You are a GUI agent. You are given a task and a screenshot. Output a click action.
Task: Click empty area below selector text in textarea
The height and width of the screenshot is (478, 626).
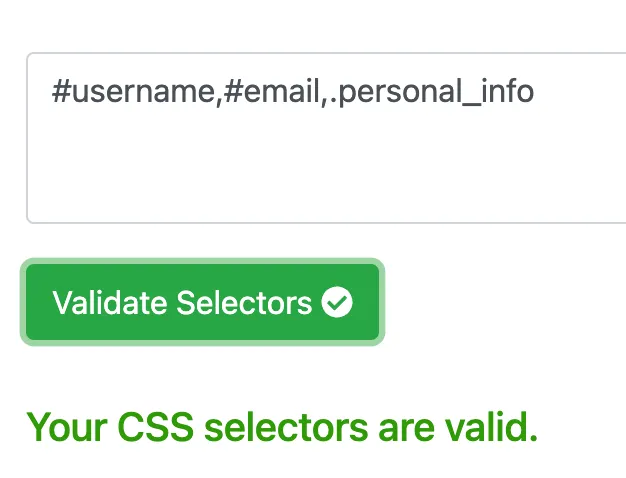click(300, 170)
